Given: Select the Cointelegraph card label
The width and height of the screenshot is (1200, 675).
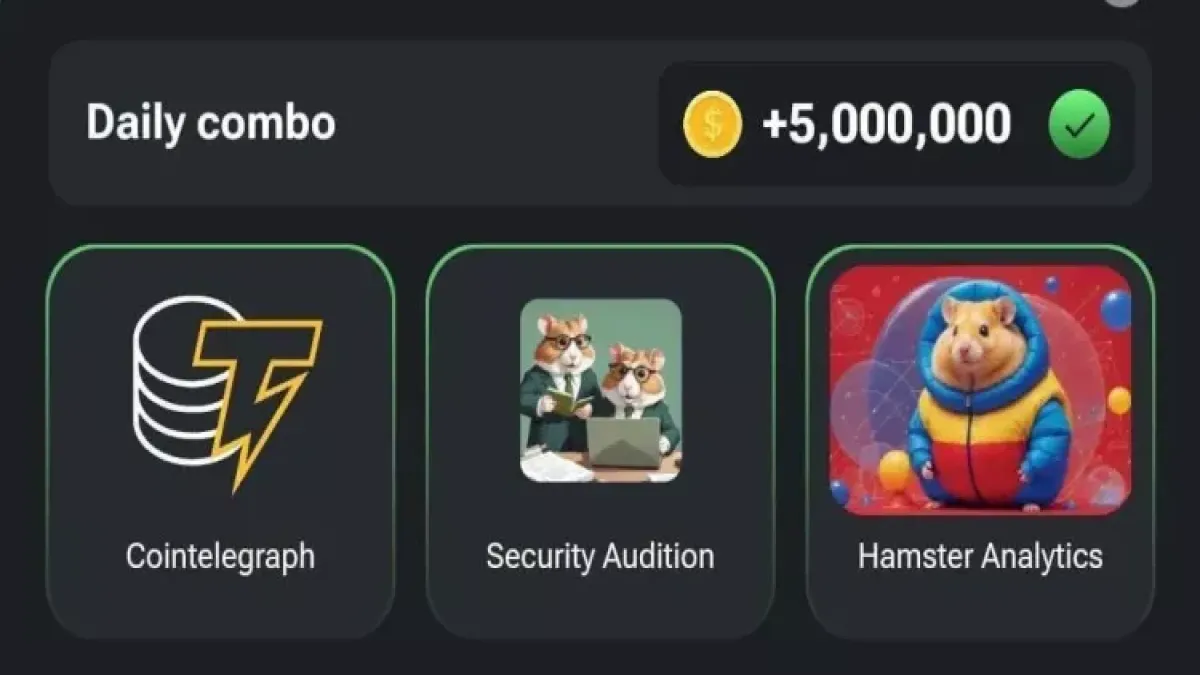Looking at the screenshot, I should click(x=220, y=556).
